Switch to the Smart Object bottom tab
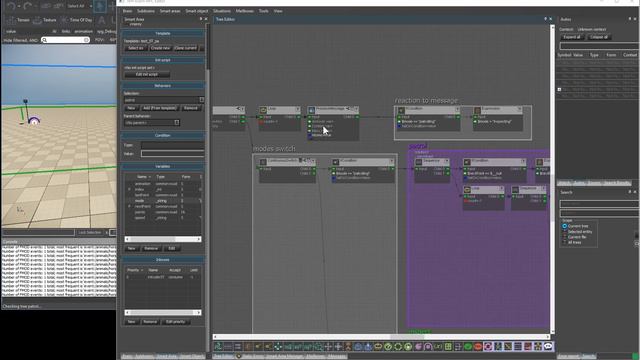 191,356
